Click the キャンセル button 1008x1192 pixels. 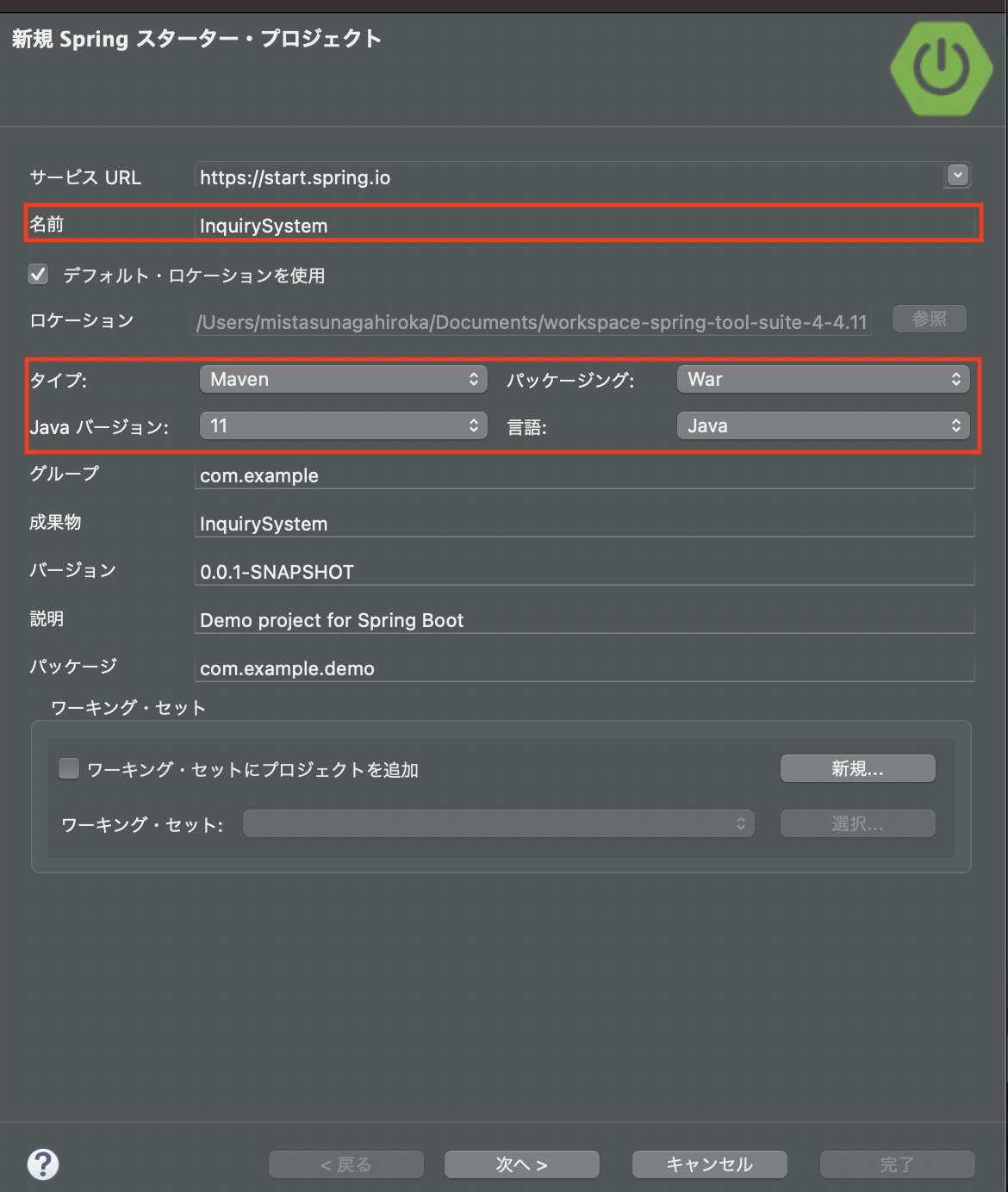click(x=708, y=1164)
